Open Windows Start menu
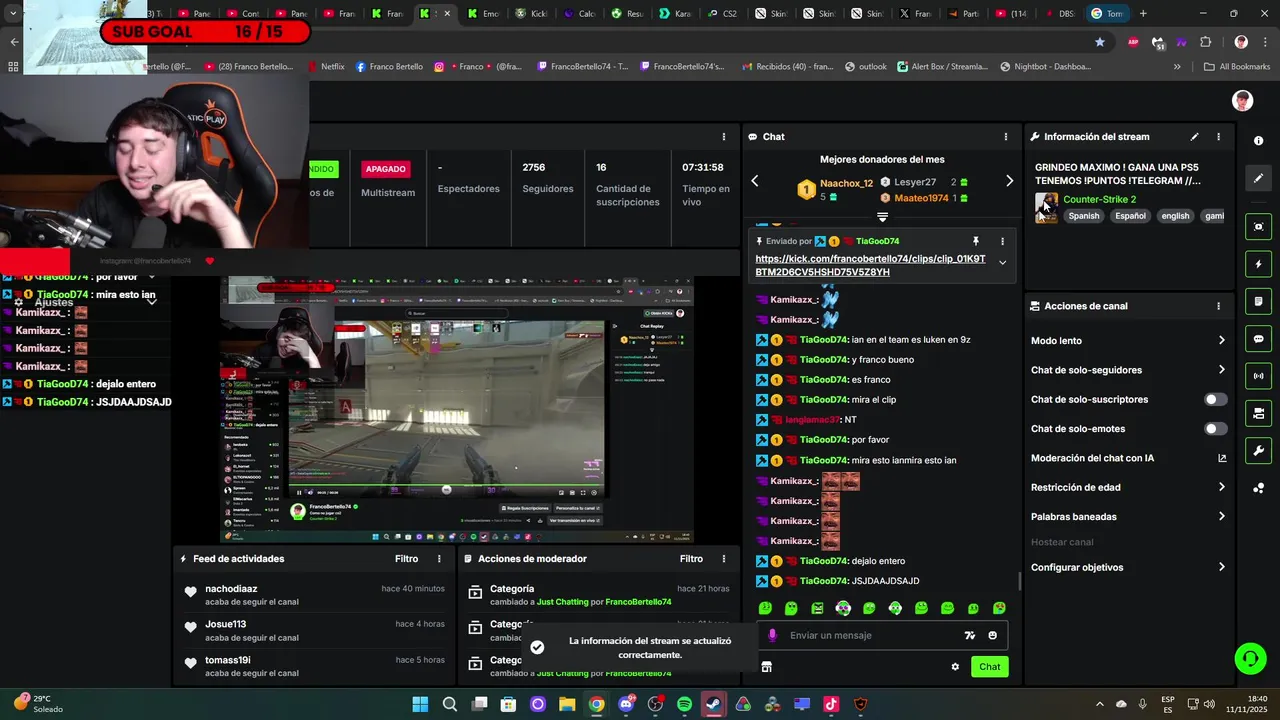 tap(420, 704)
